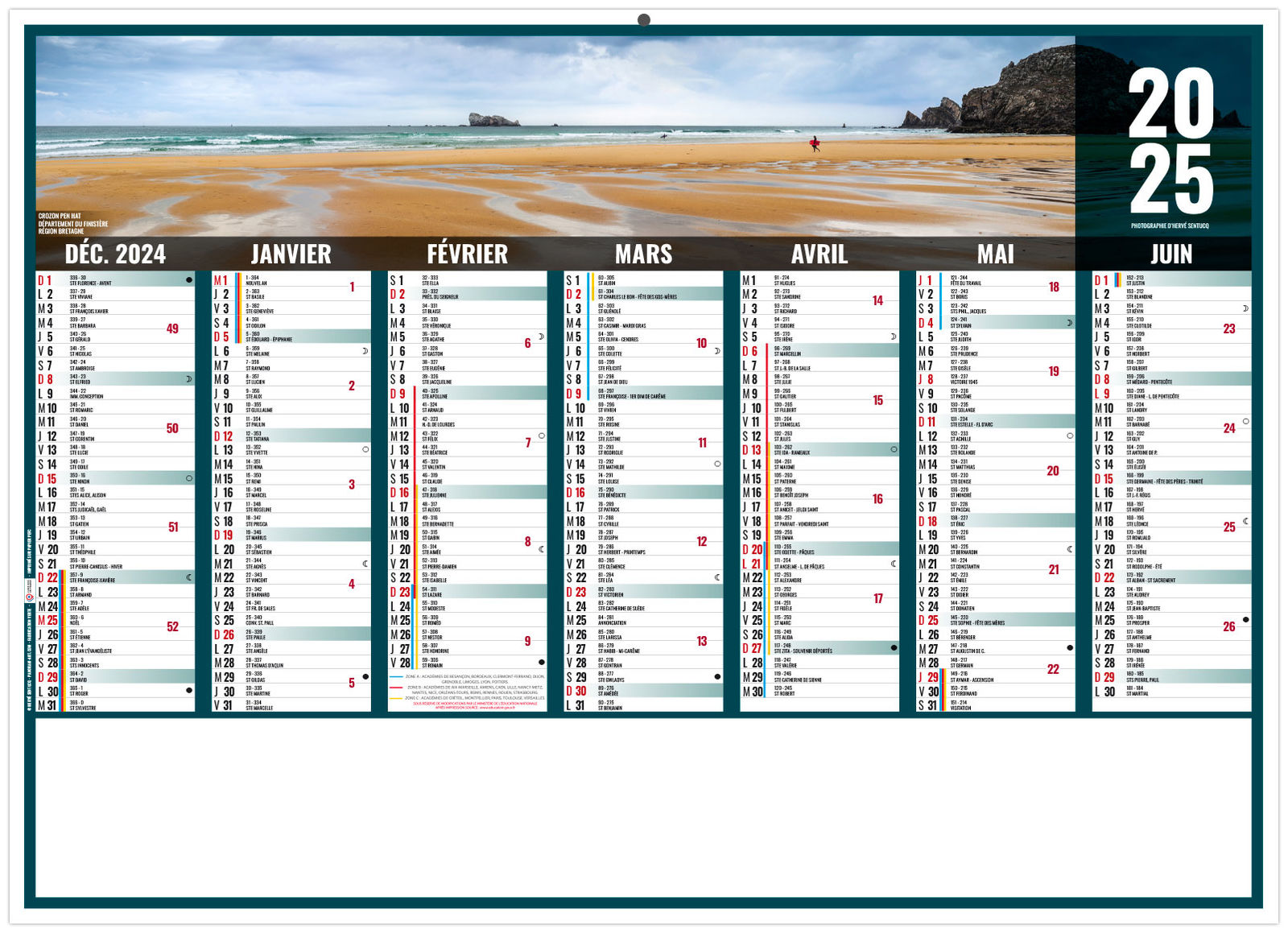1288x934 pixels.
Task: Click the last quarter moon on March 22 row
Action: [x=717, y=577]
